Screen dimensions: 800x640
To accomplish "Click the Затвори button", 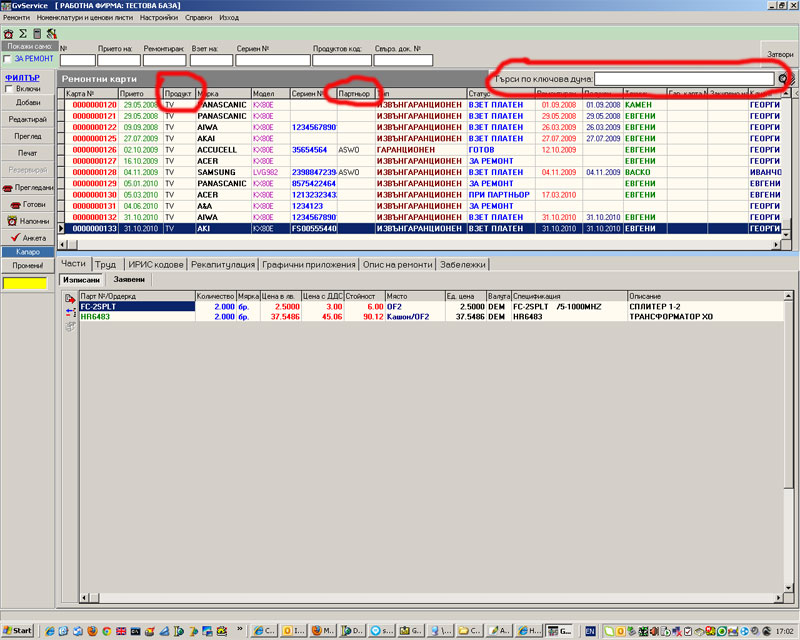I will 780,54.
